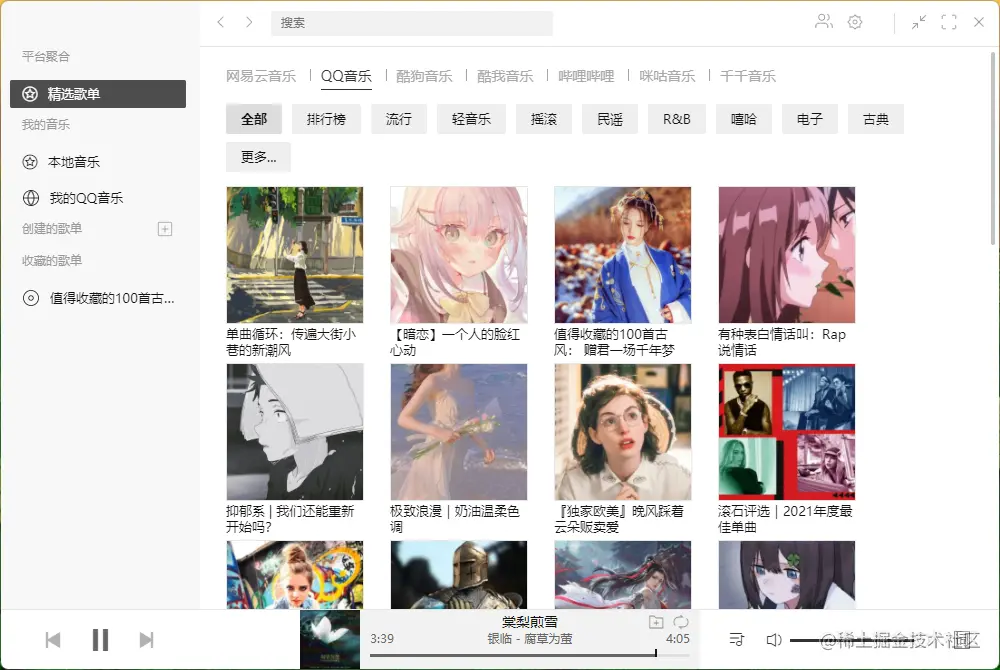The image size is (1000, 670).
Task: Click title text 滚石评选｜2021年度最佳单曲
Action: click(x=785, y=519)
